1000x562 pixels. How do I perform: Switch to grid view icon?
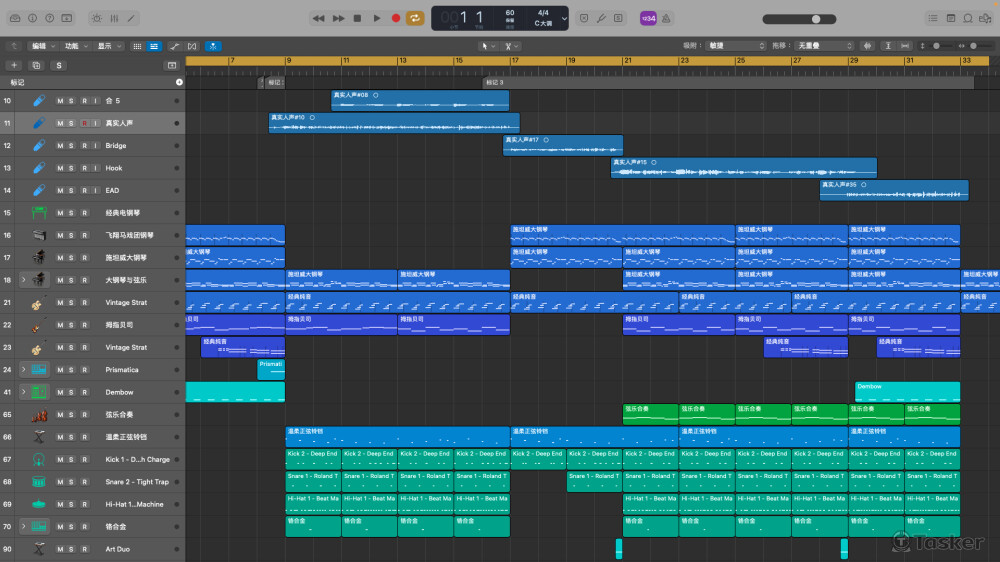pyautogui.click(x=137, y=46)
